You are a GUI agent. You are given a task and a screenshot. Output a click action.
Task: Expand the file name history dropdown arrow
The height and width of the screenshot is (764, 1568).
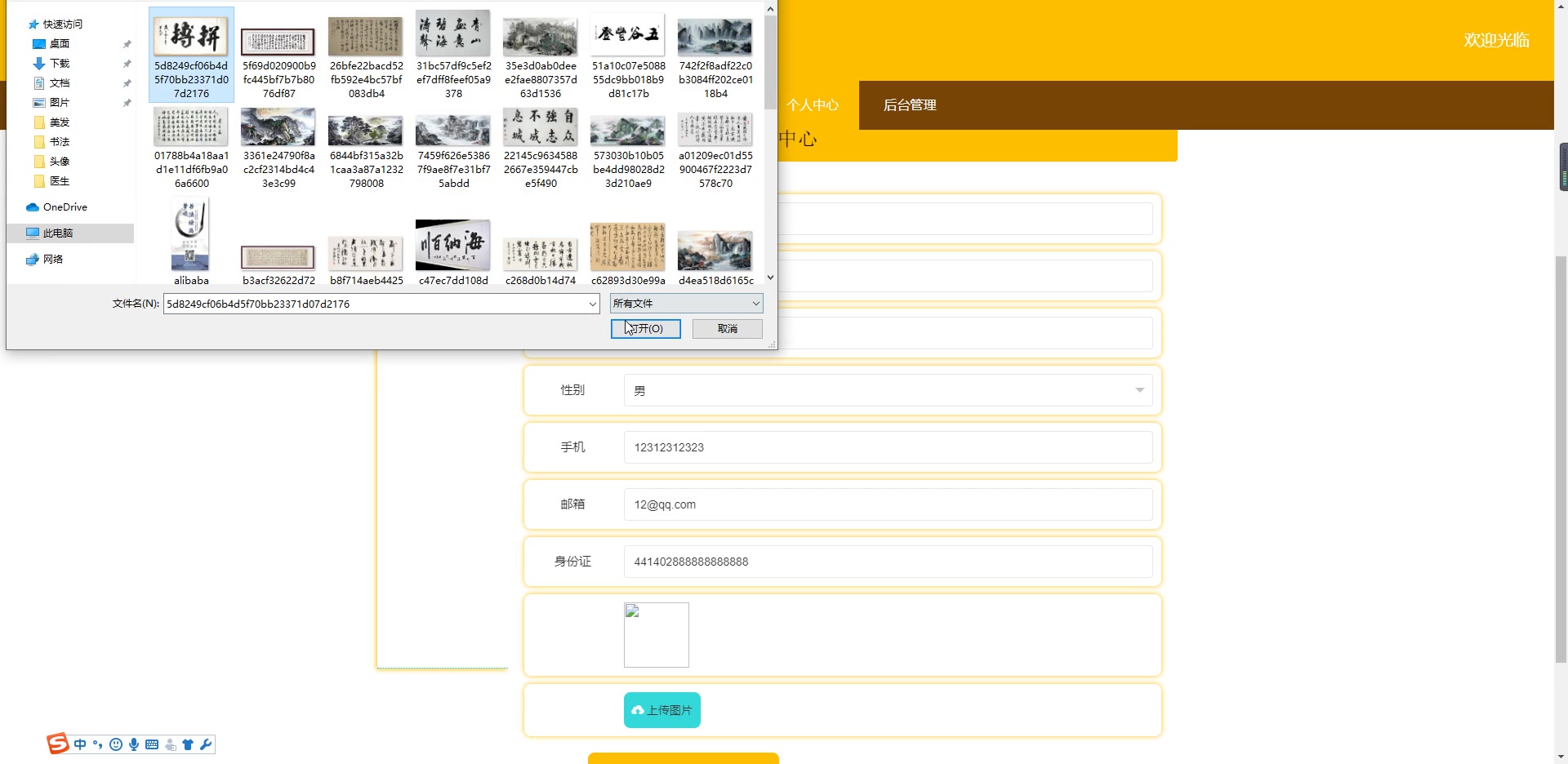tap(593, 304)
